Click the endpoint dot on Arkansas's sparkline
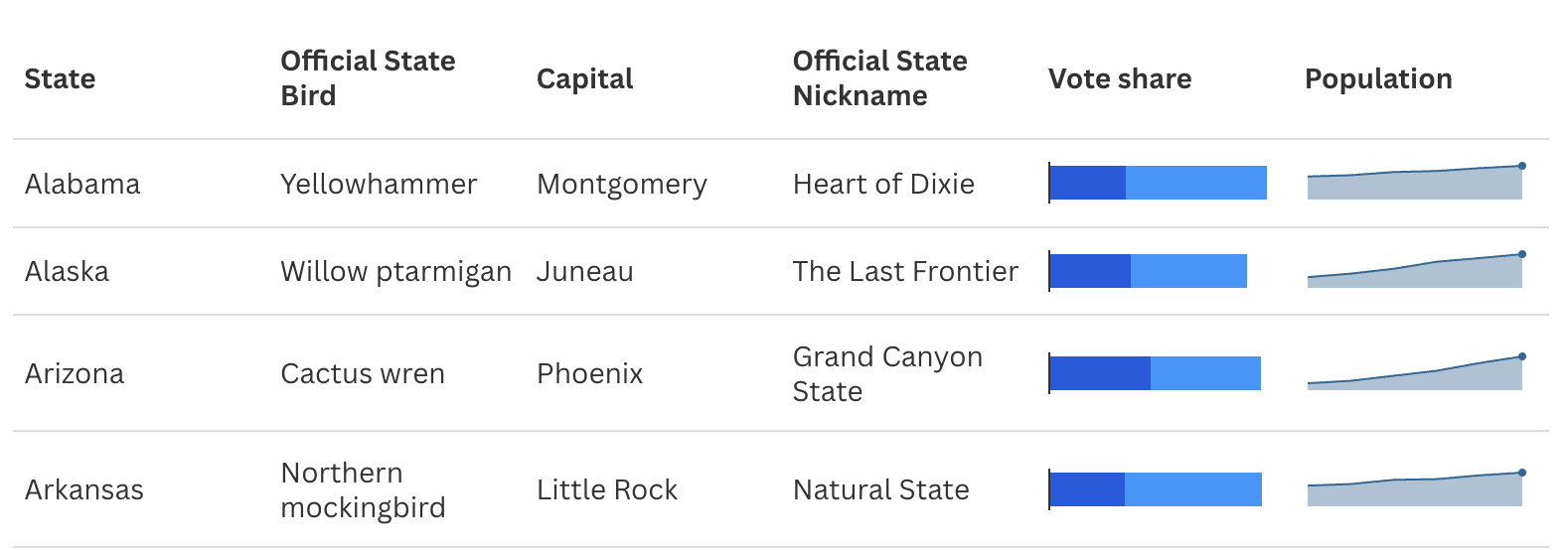Viewport: 1568px width, 550px height. [x=1522, y=473]
